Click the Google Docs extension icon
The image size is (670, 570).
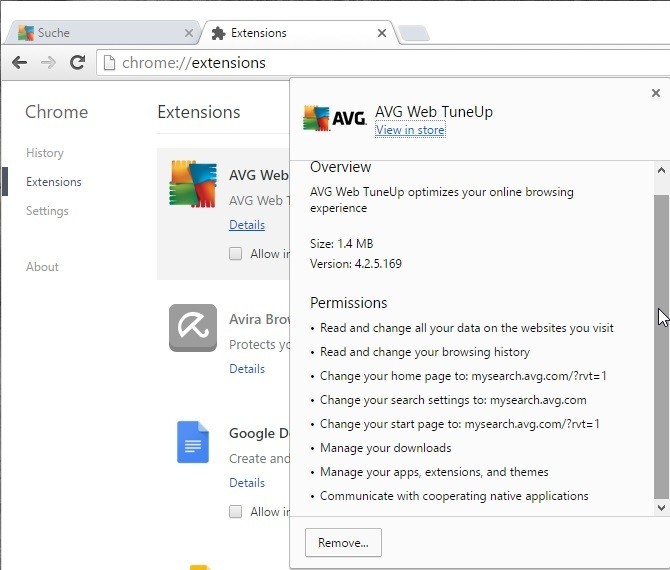point(193,441)
